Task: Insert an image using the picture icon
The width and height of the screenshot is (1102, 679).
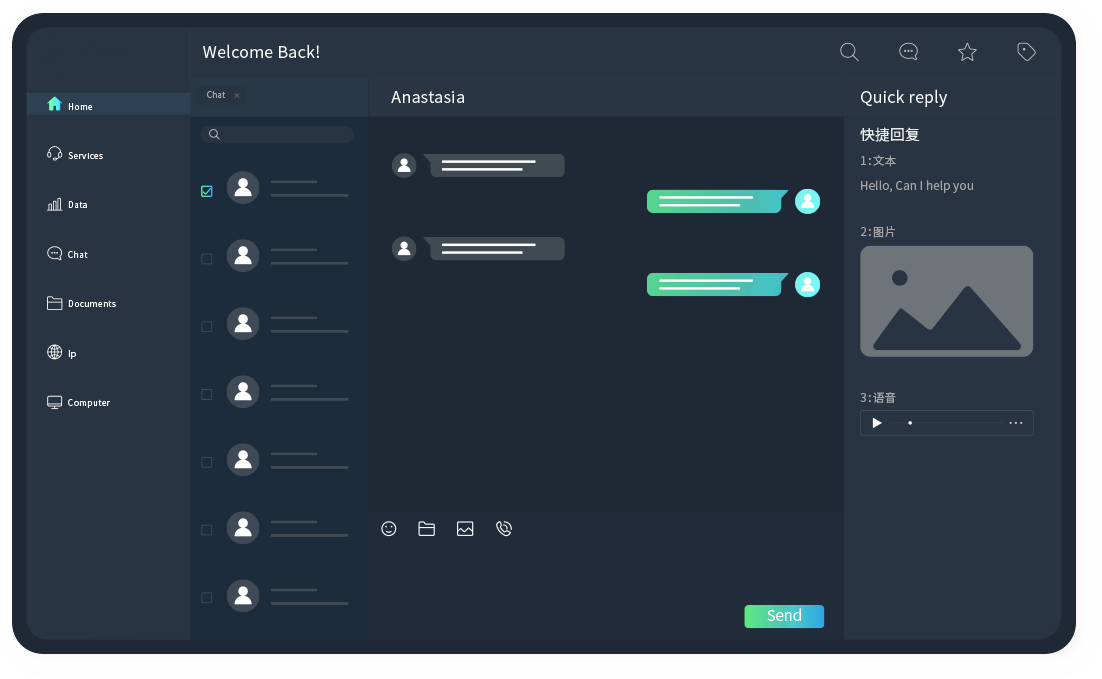Action: pos(465,529)
